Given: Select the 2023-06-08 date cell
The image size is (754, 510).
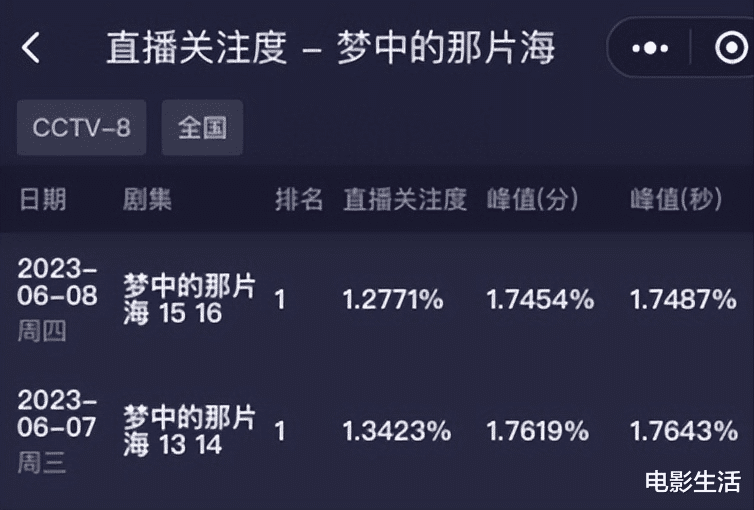Looking at the screenshot, I should point(58,283).
